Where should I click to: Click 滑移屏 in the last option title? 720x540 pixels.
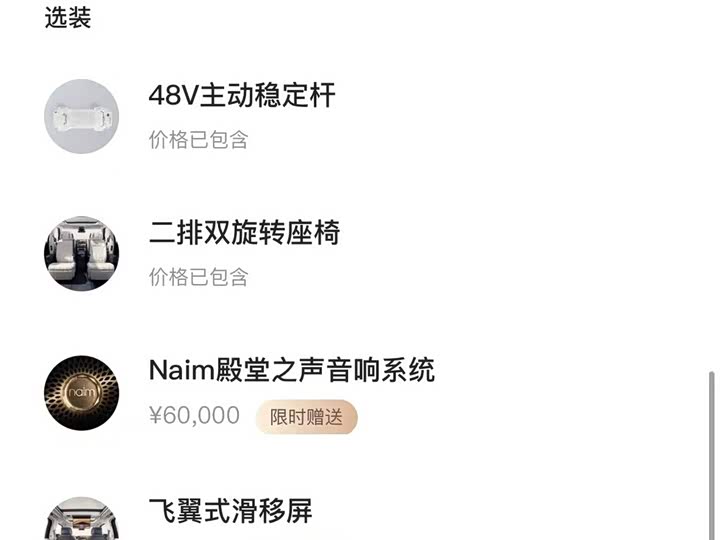[271, 511]
